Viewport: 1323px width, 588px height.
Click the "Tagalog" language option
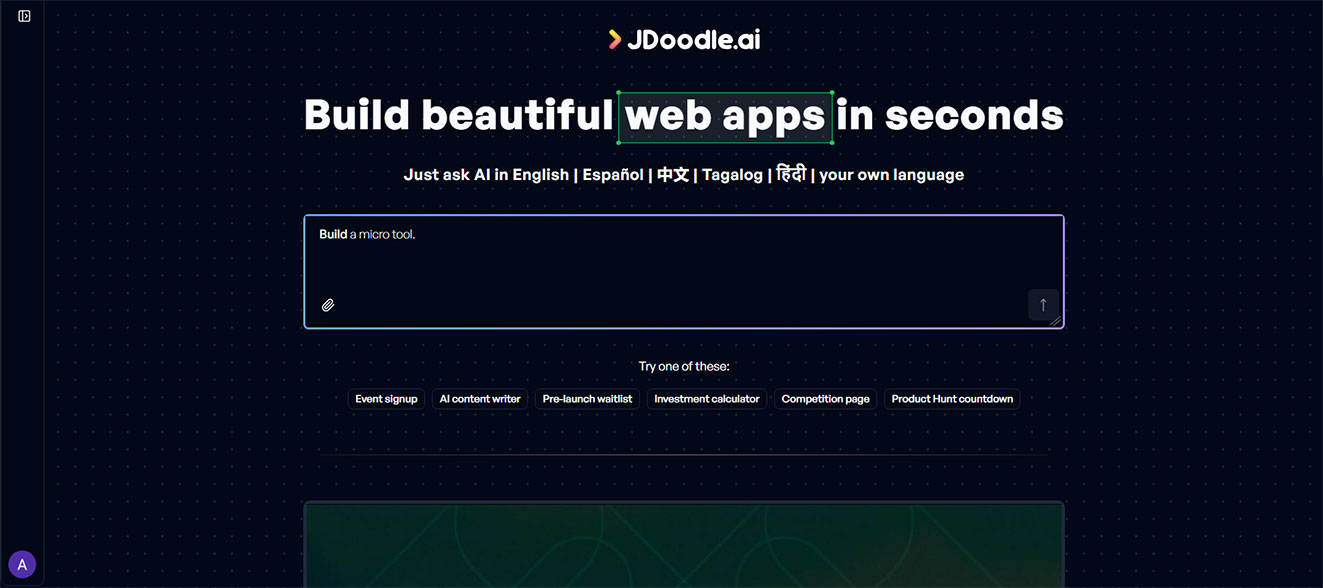coord(732,174)
